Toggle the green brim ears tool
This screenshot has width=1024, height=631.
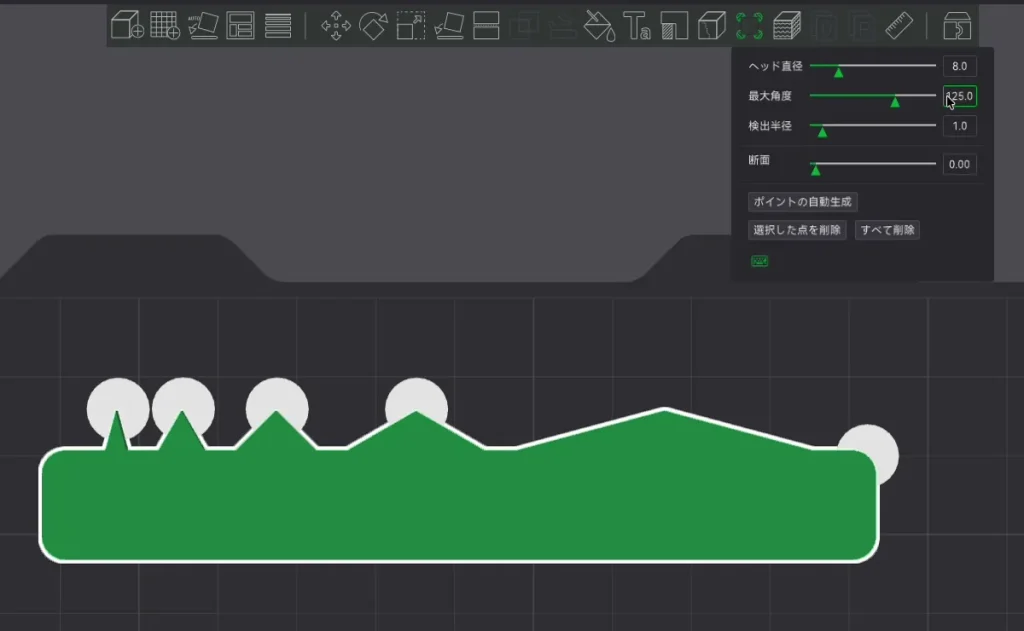(749, 25)
